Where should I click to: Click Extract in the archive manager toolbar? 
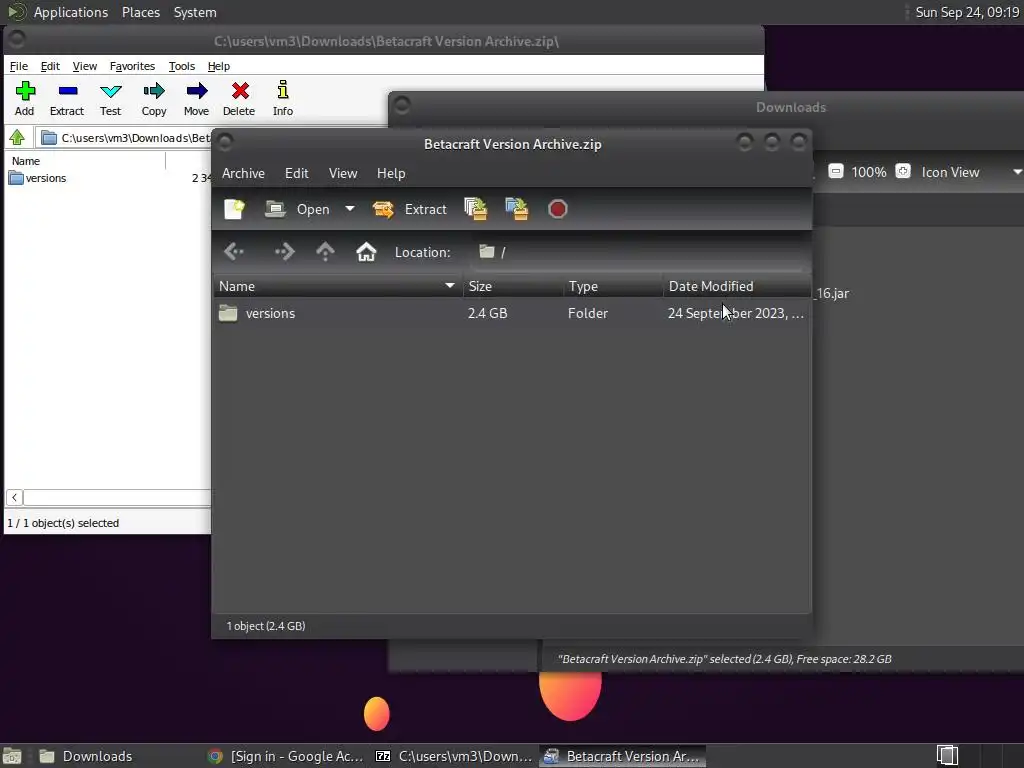click(409, 209)
